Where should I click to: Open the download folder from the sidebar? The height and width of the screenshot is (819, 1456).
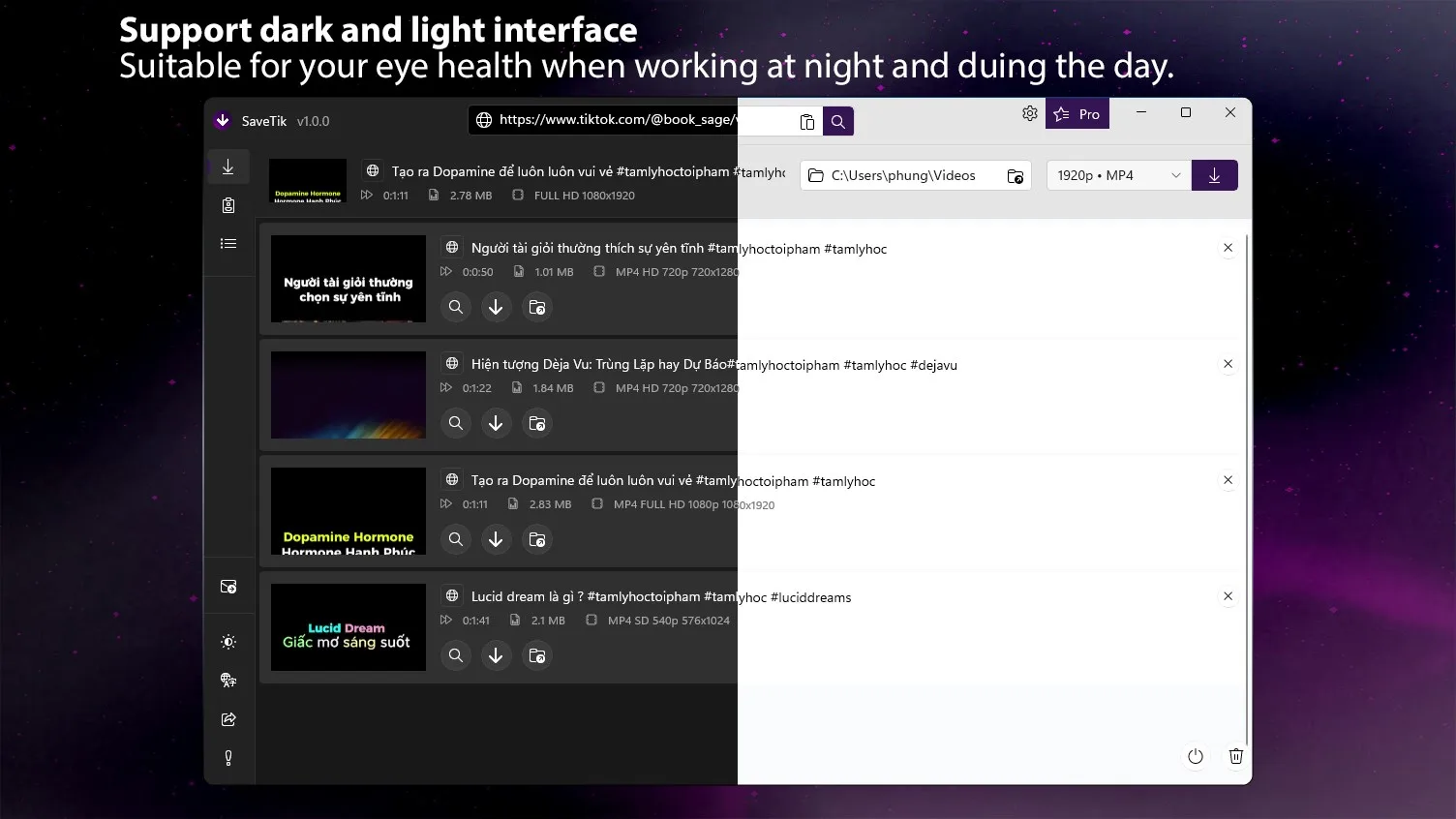[228, 587]
